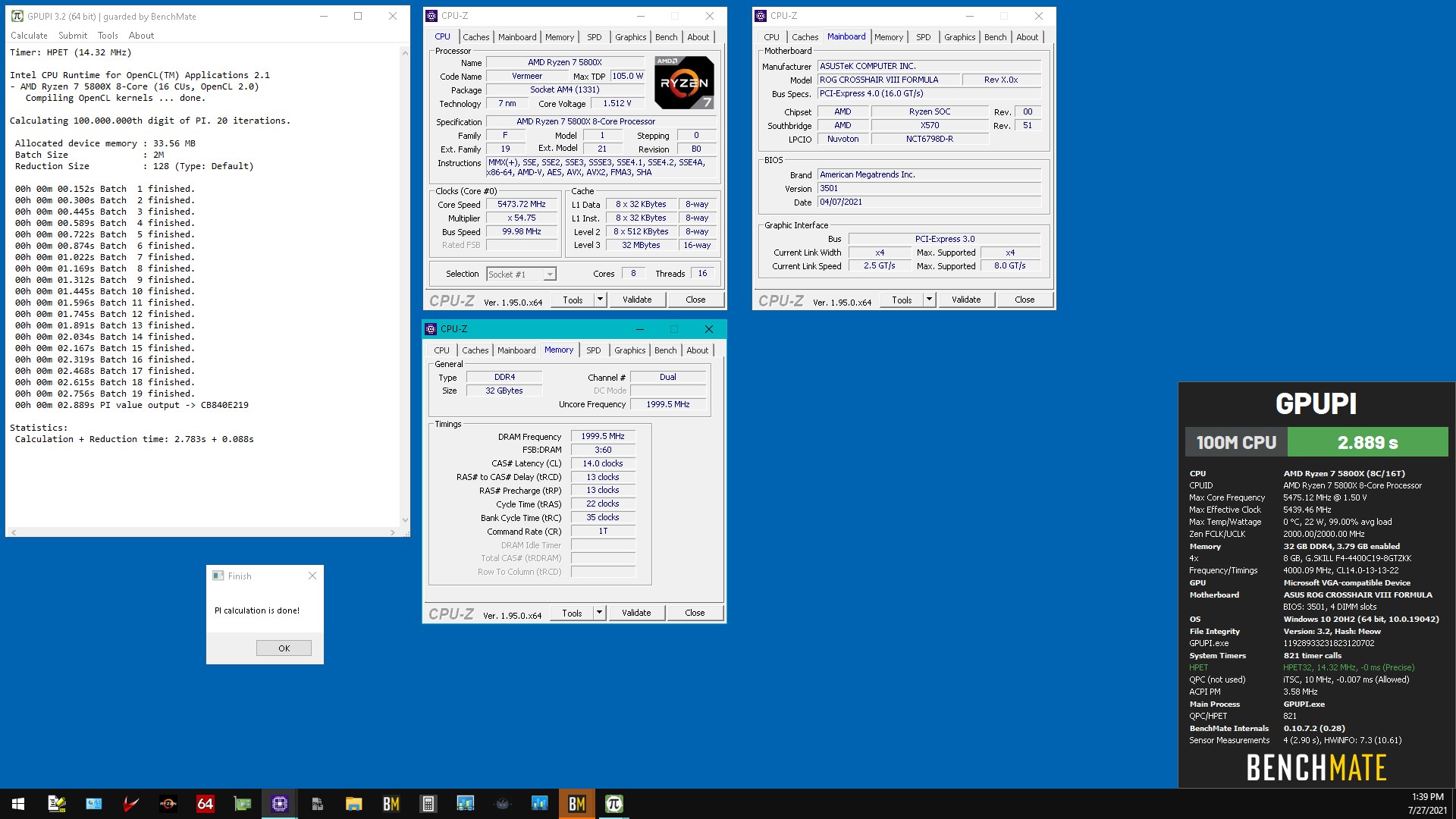1456x819 pixels.
Task: Click the taskbar clock showing 1:39 PM
Action: pyautogui.click(x=1427, y=804)
